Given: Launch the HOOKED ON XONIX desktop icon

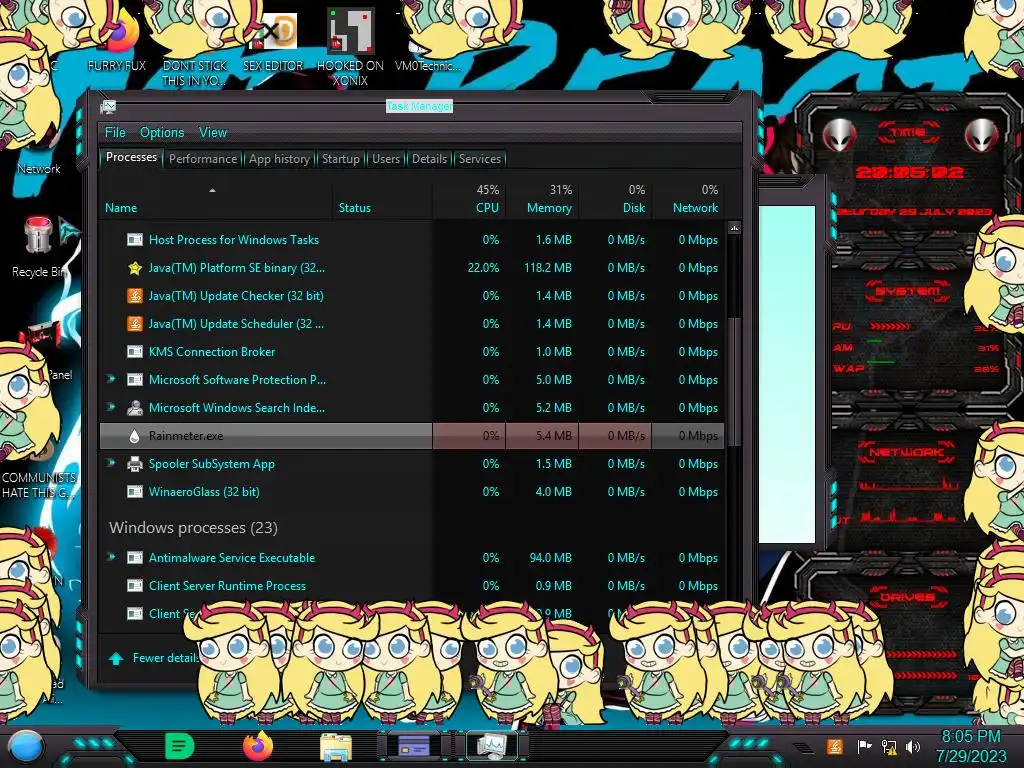Looking at the screenshot, I should [350, 48].
